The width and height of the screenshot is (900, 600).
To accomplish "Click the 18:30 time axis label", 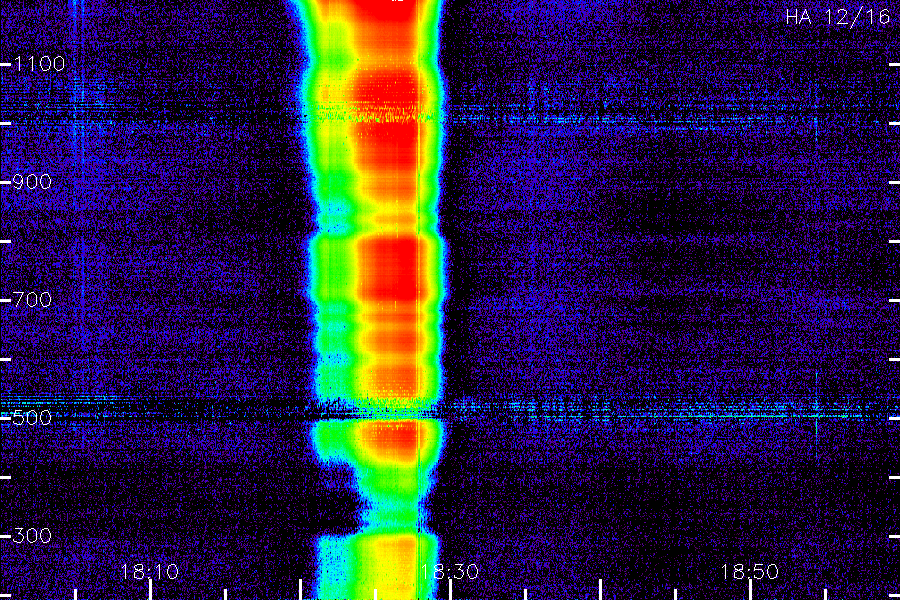I will click(x=450, y=572).
